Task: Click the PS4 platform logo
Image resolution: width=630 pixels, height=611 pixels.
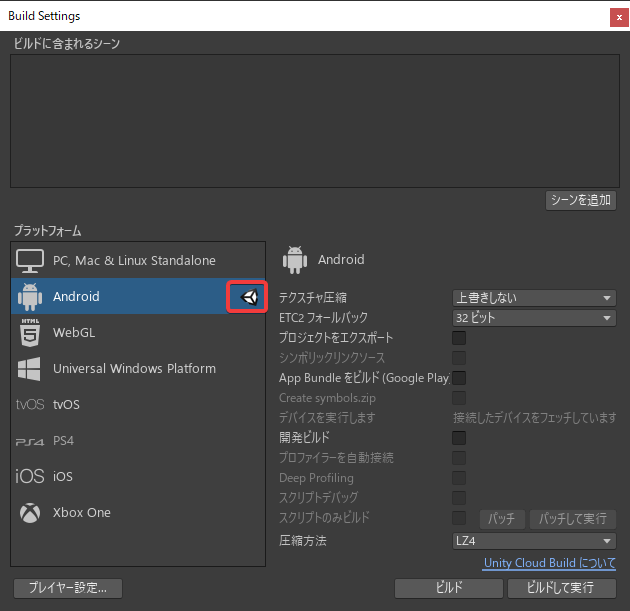Action: (30, 442)
